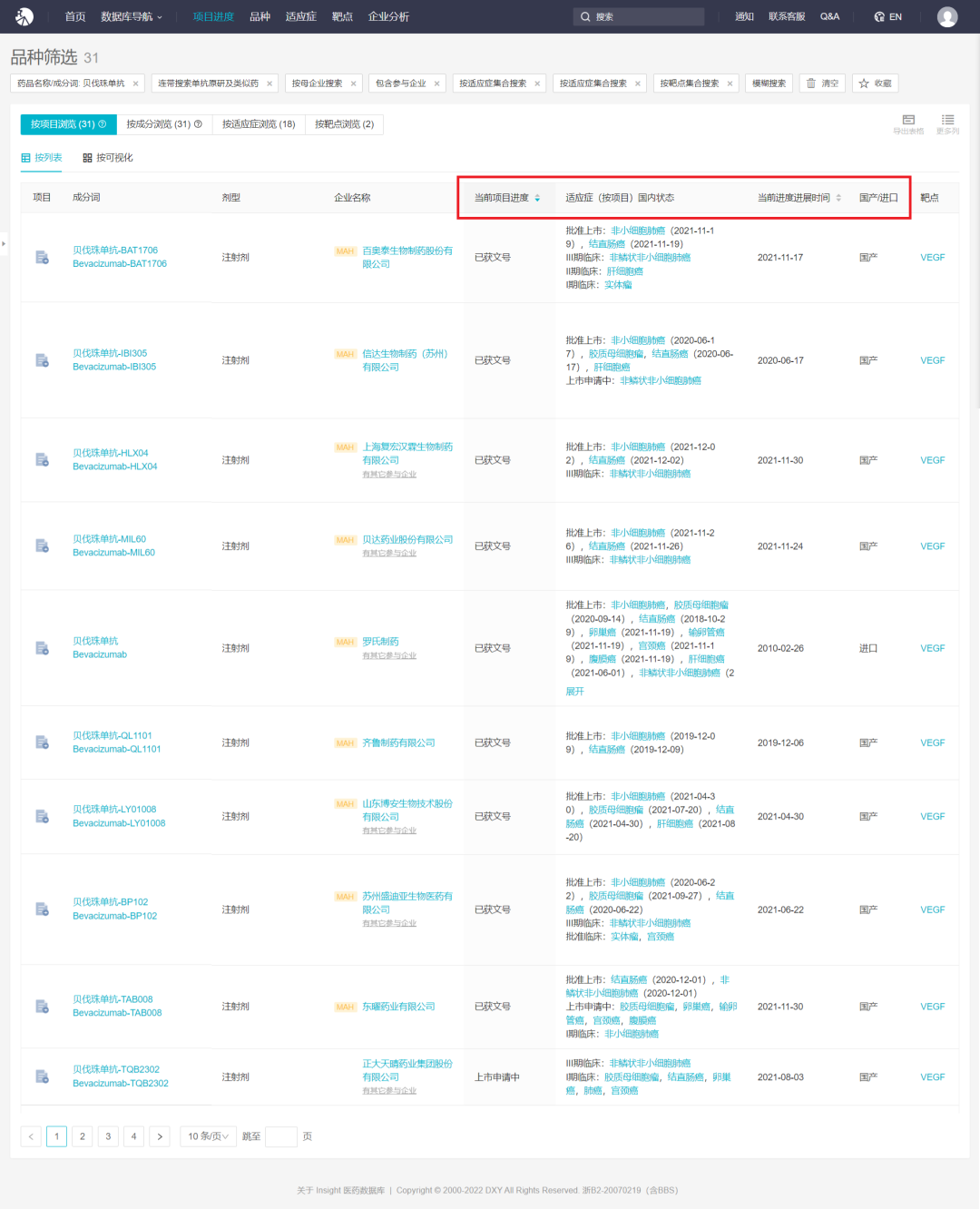The image size is (980, 1209).
Task: Open the 10 条/页 page size dropdown
Action: coord(208,1136)
